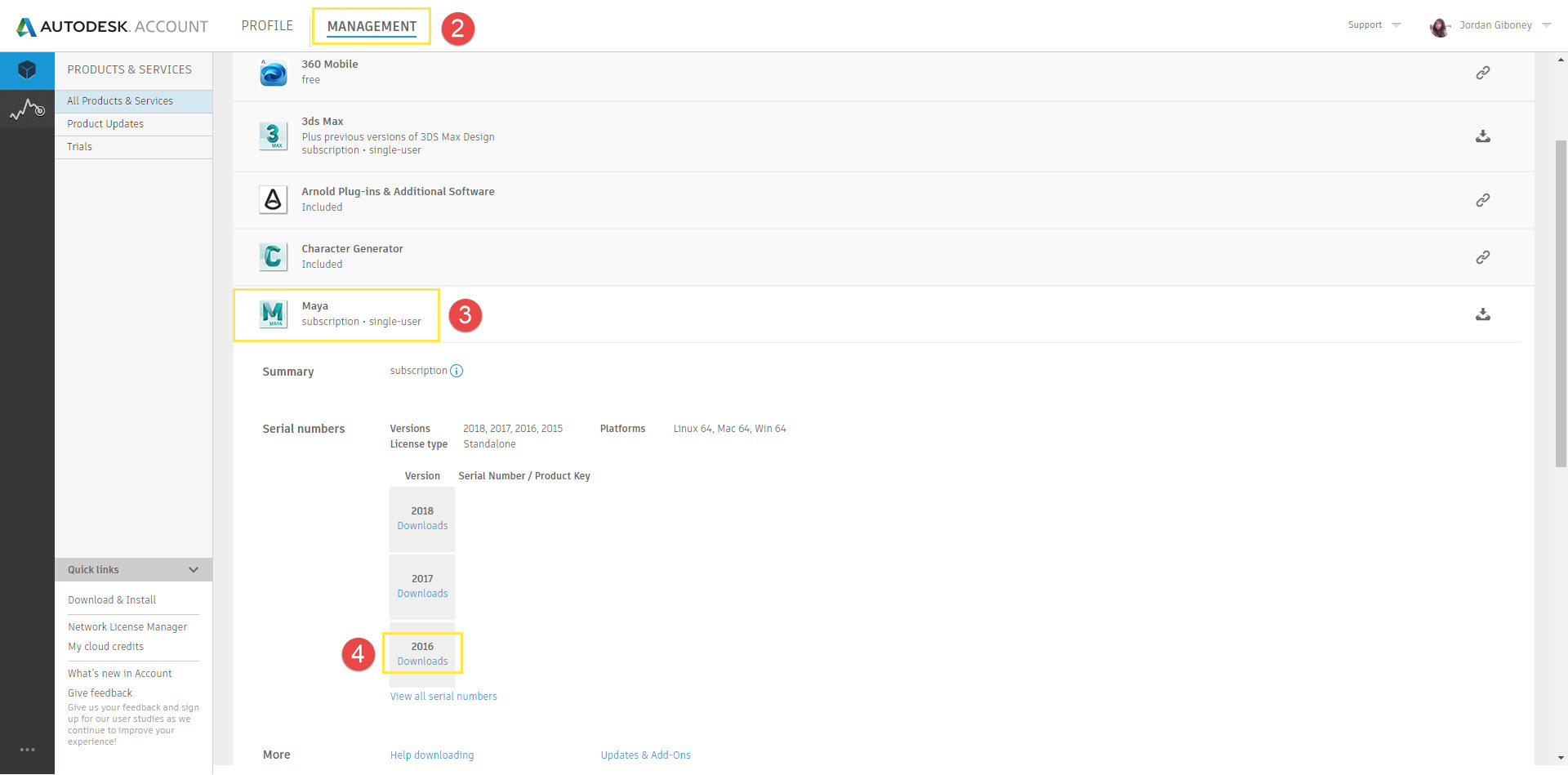This screenshot has height=775, width=1568.
Task: Open the Jordan Giboney user dropdown arrow
Action: click(x=1547, y=25)
